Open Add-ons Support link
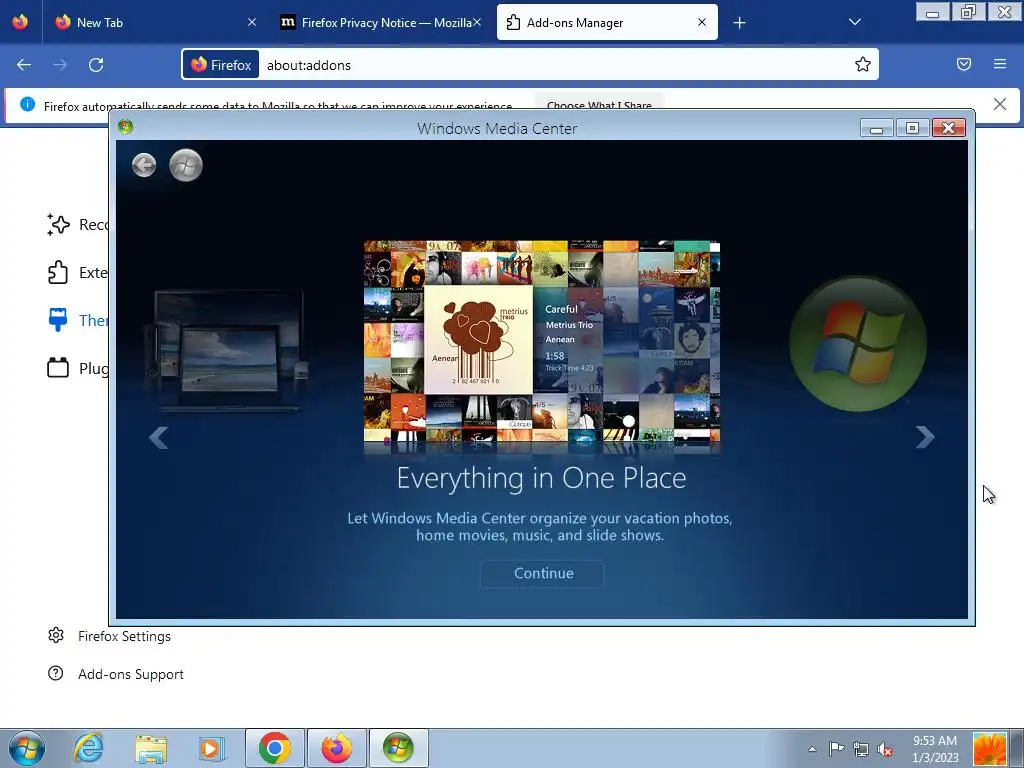This screenshot has width=1024, height=768. (116, 674)
